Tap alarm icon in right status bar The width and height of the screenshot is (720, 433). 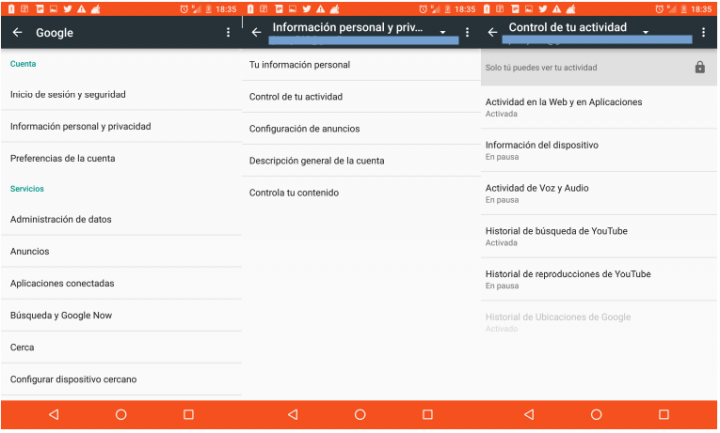[x=659, y=9]
